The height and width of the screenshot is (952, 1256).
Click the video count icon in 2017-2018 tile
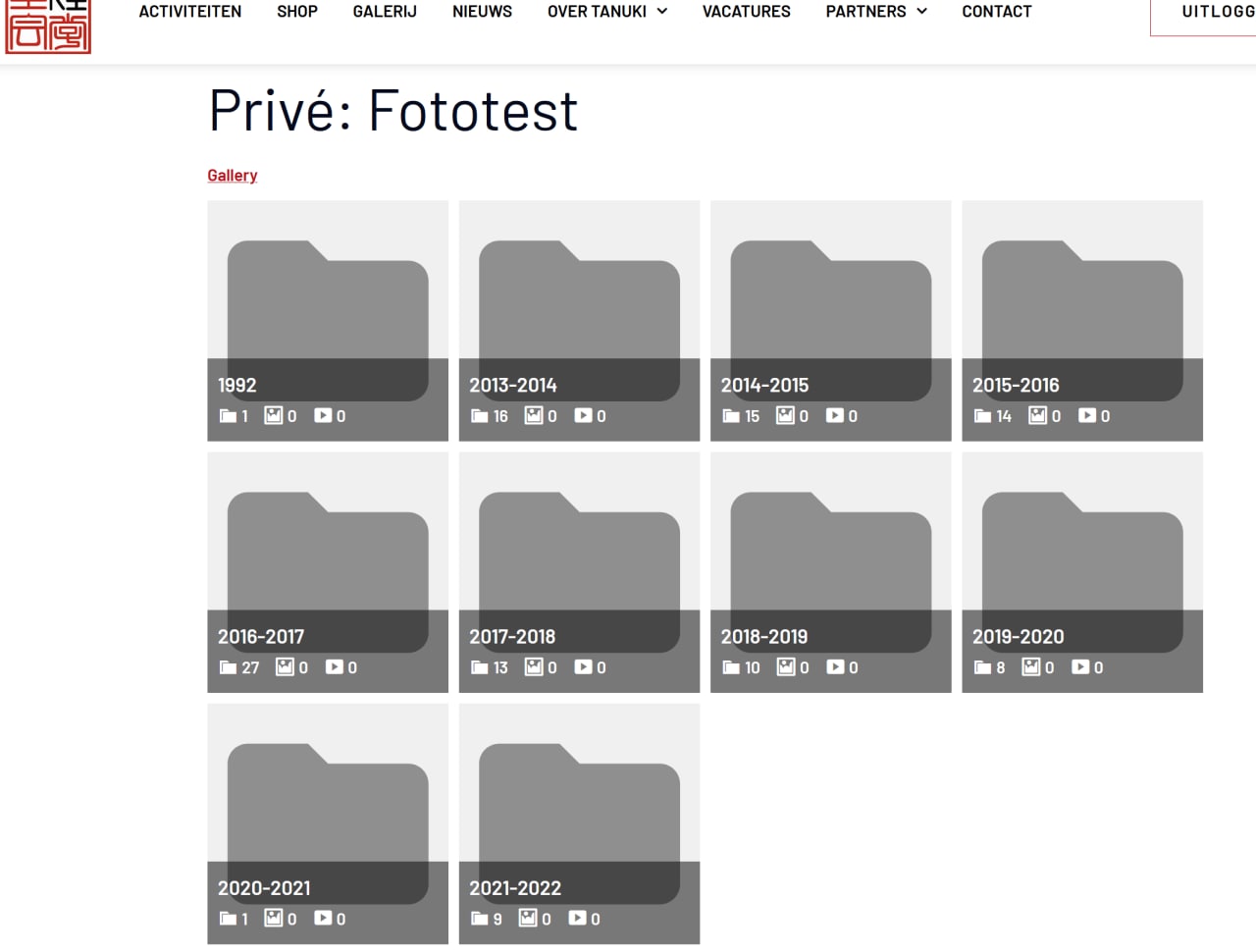tap(583, 667)
